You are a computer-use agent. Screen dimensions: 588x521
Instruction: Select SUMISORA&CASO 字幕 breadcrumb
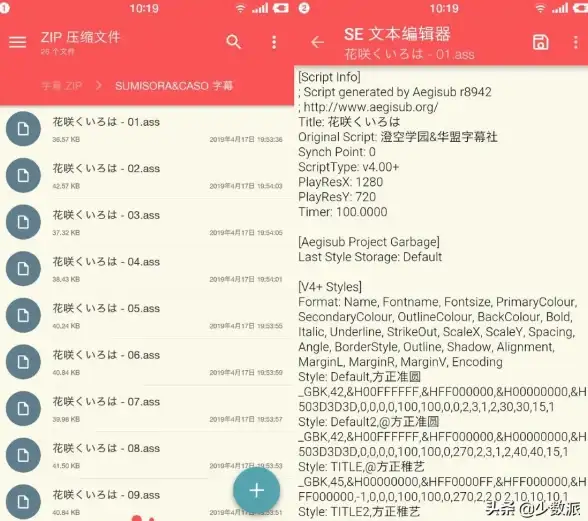tap(174, 86)
